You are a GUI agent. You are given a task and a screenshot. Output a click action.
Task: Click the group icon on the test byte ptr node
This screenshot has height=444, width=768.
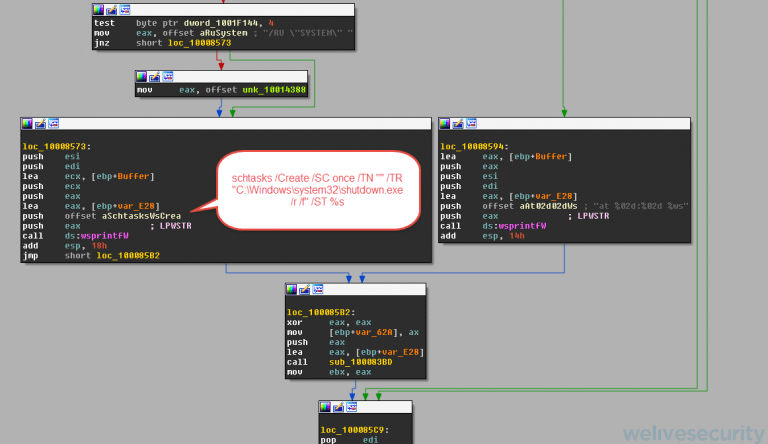tap(125, 10)
